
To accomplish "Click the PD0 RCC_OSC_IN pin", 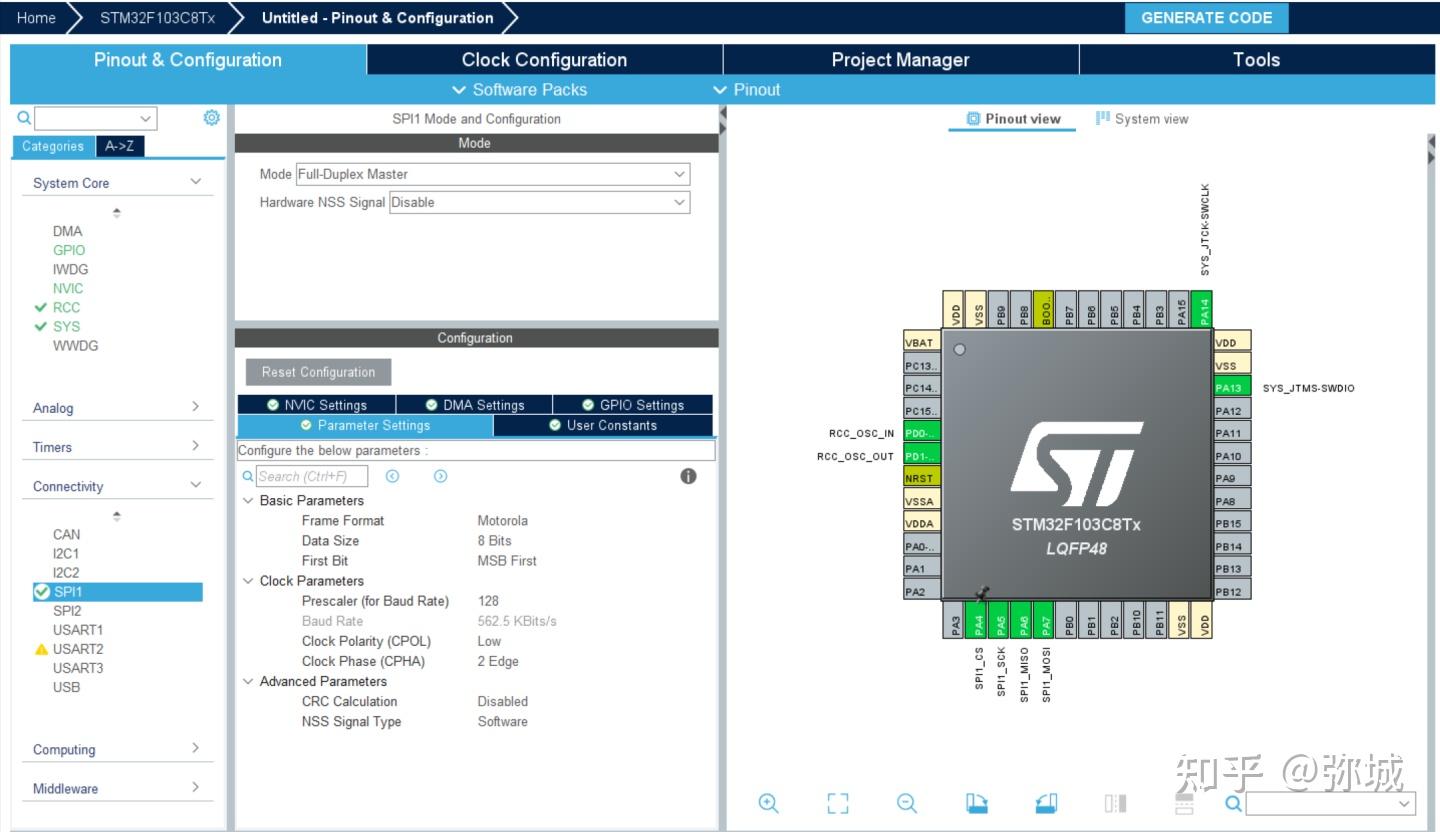I will (x=922, y=433).
